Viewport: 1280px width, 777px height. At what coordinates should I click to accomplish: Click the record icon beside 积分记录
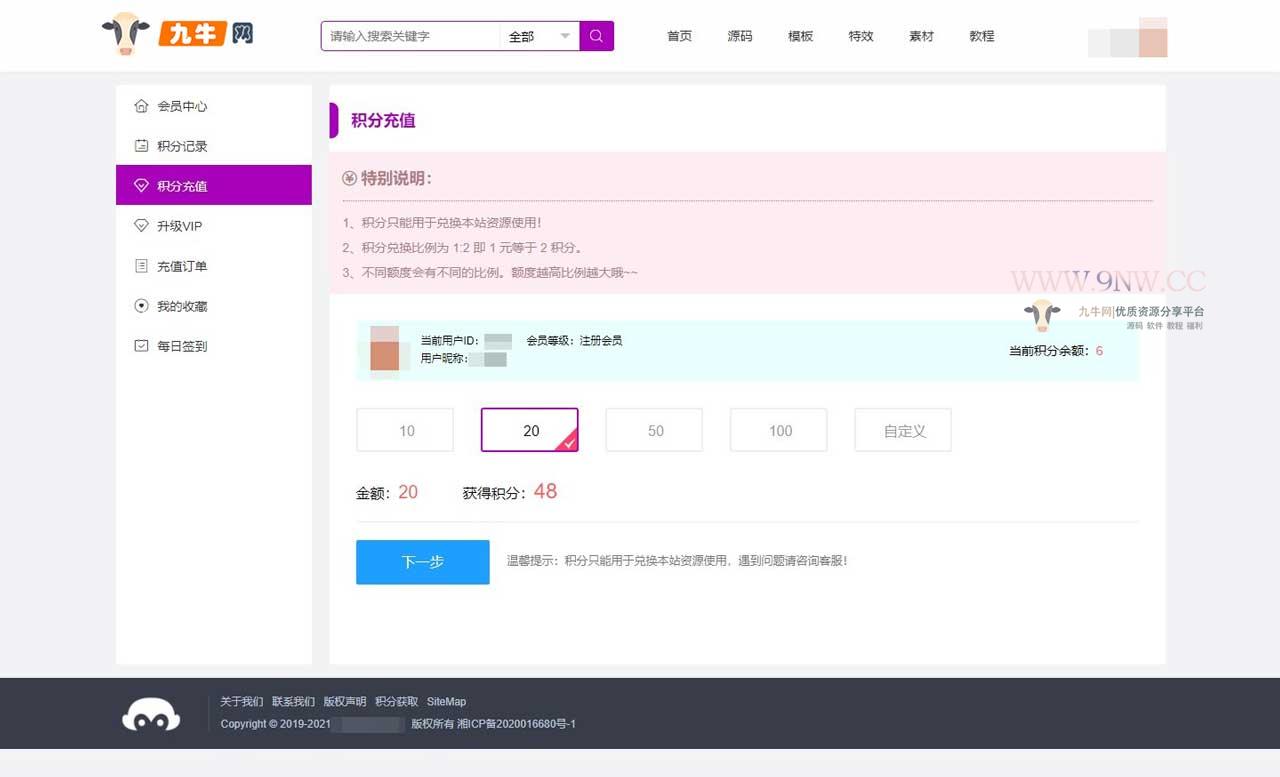(x=141, y=145)
